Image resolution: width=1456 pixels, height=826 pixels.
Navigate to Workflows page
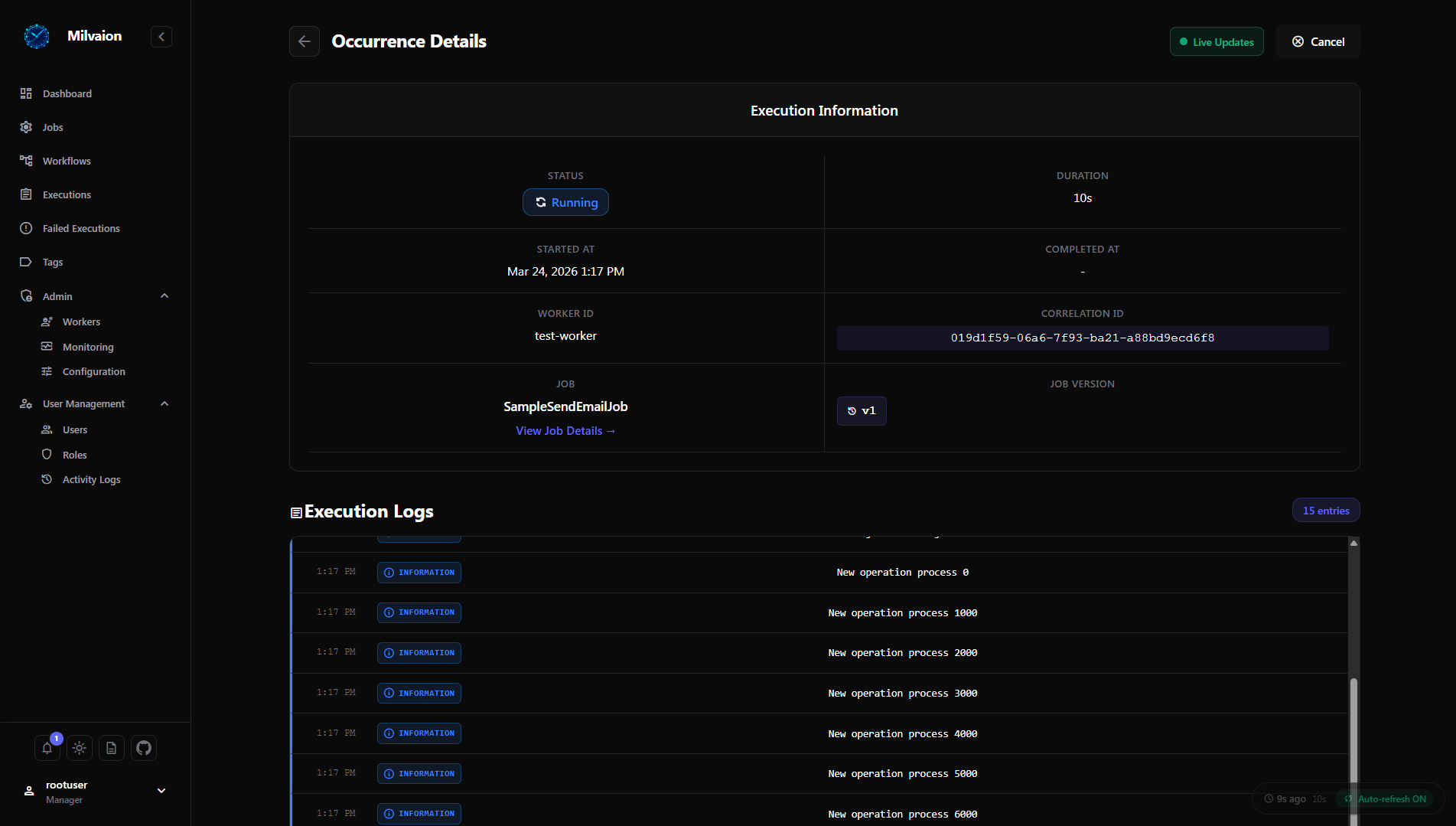[67, 161]
